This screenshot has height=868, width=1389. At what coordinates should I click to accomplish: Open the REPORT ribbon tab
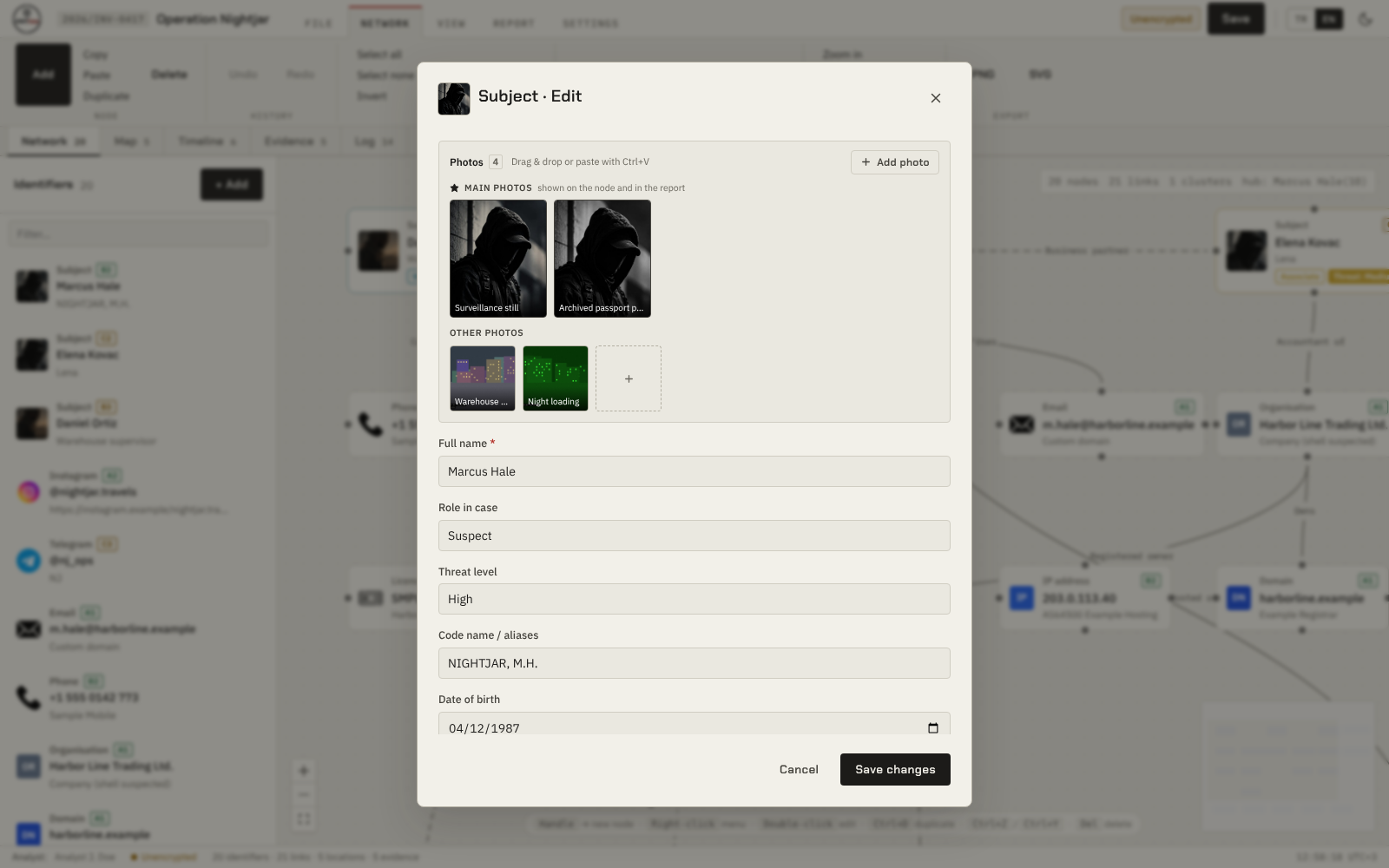coord(514,23)
